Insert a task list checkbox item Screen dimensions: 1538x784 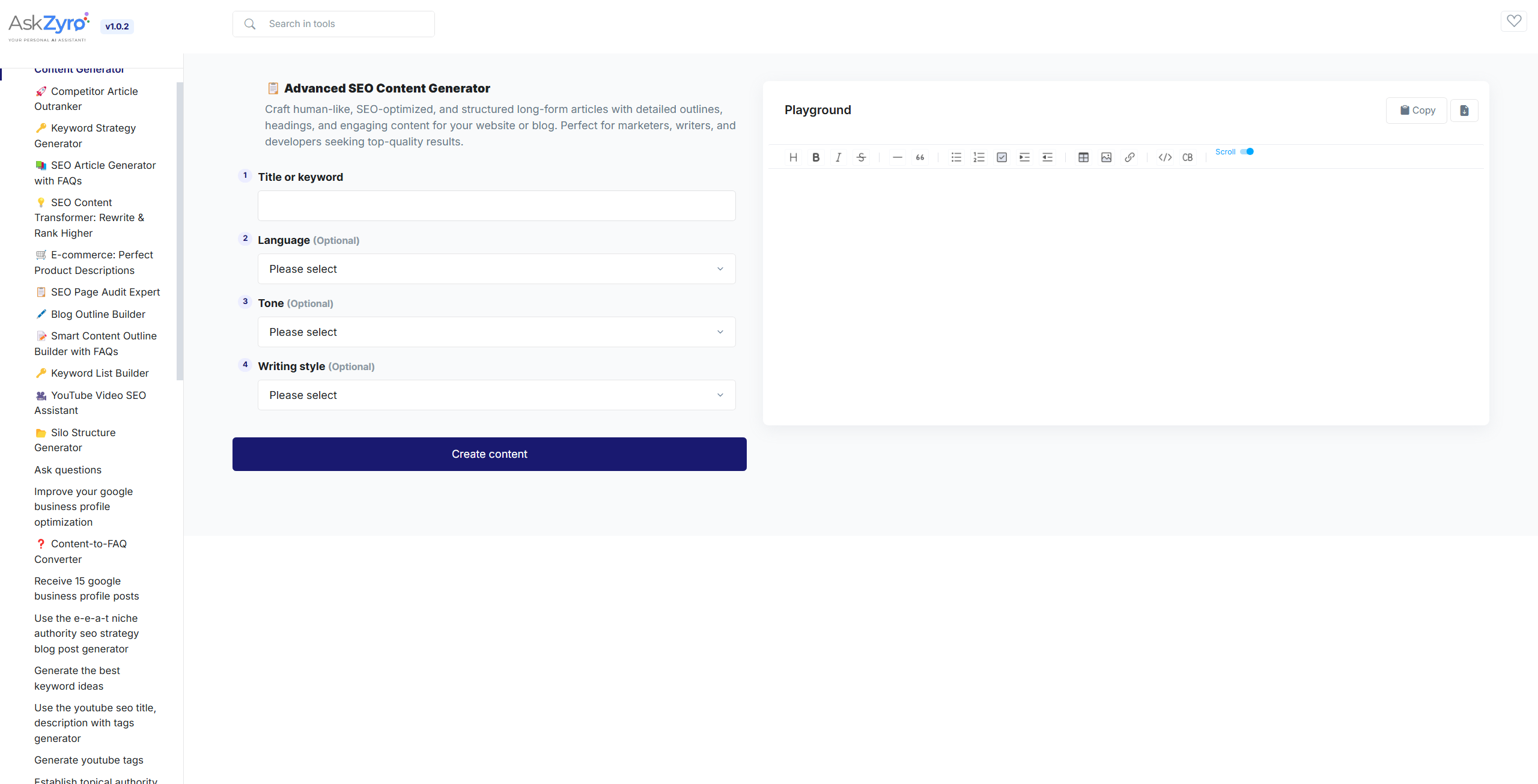(1002, 157)
